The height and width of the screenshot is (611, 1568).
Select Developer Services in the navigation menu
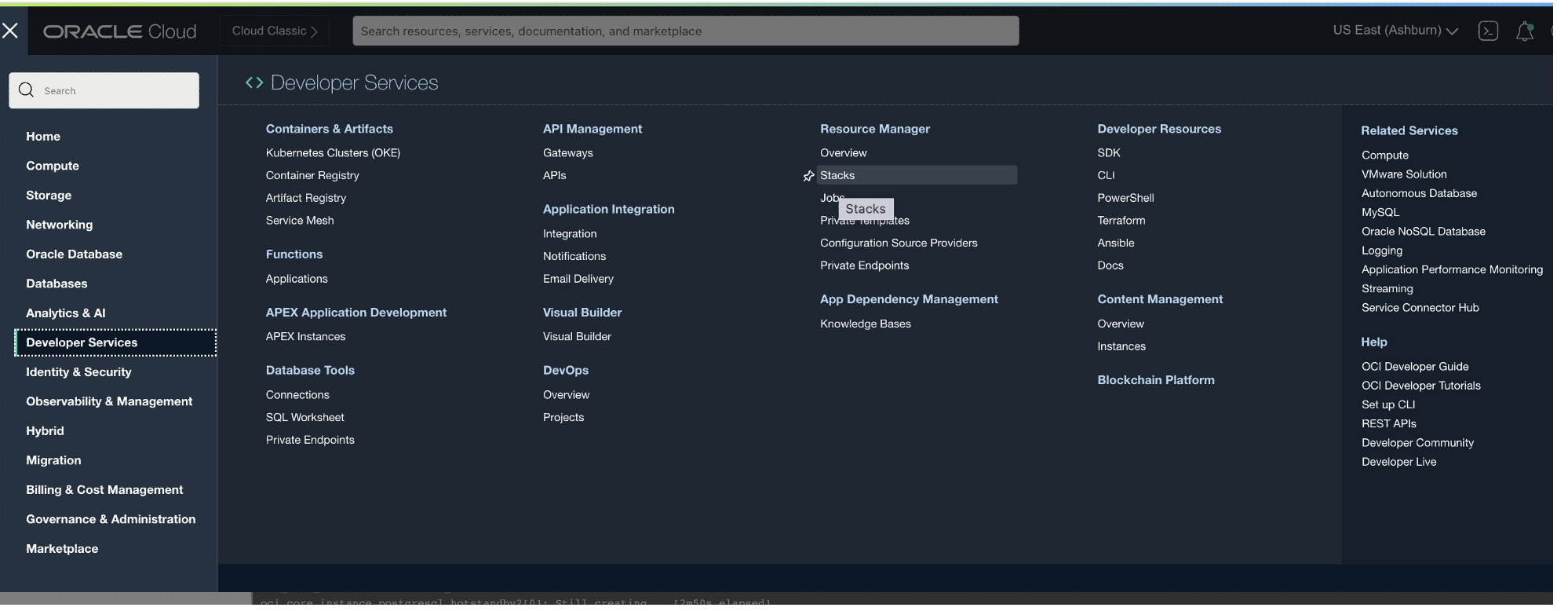coord(115,342)
